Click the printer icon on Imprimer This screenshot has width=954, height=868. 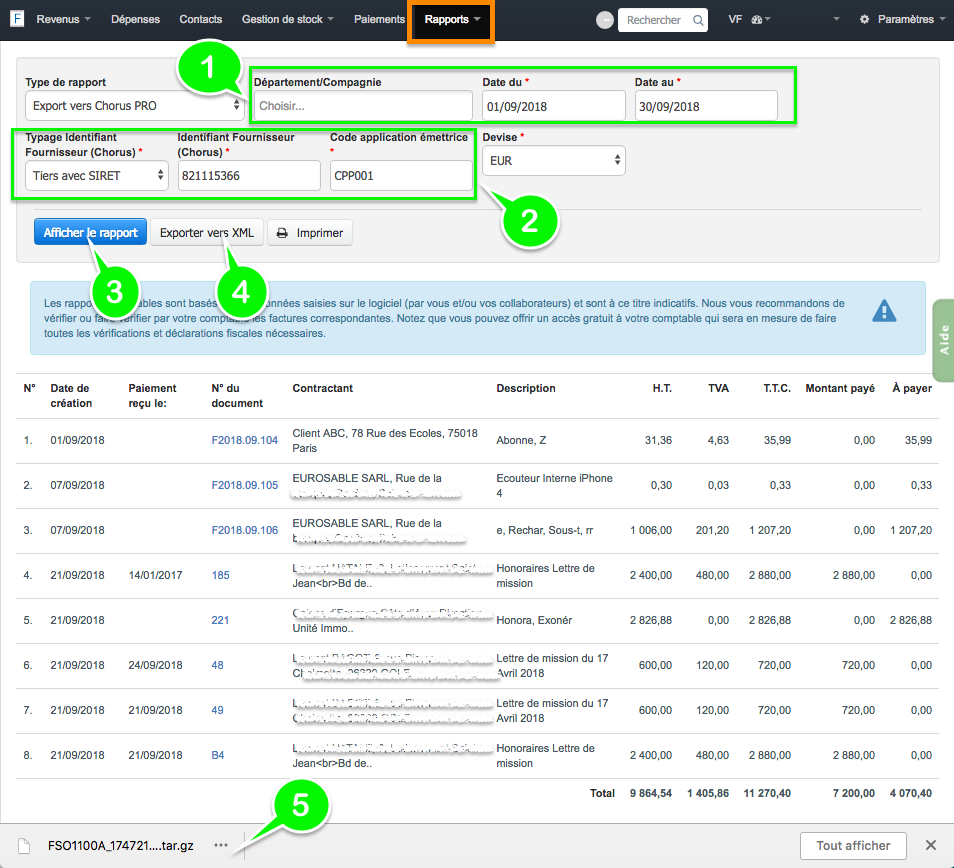pyautogui.click(x=283, y=233)
